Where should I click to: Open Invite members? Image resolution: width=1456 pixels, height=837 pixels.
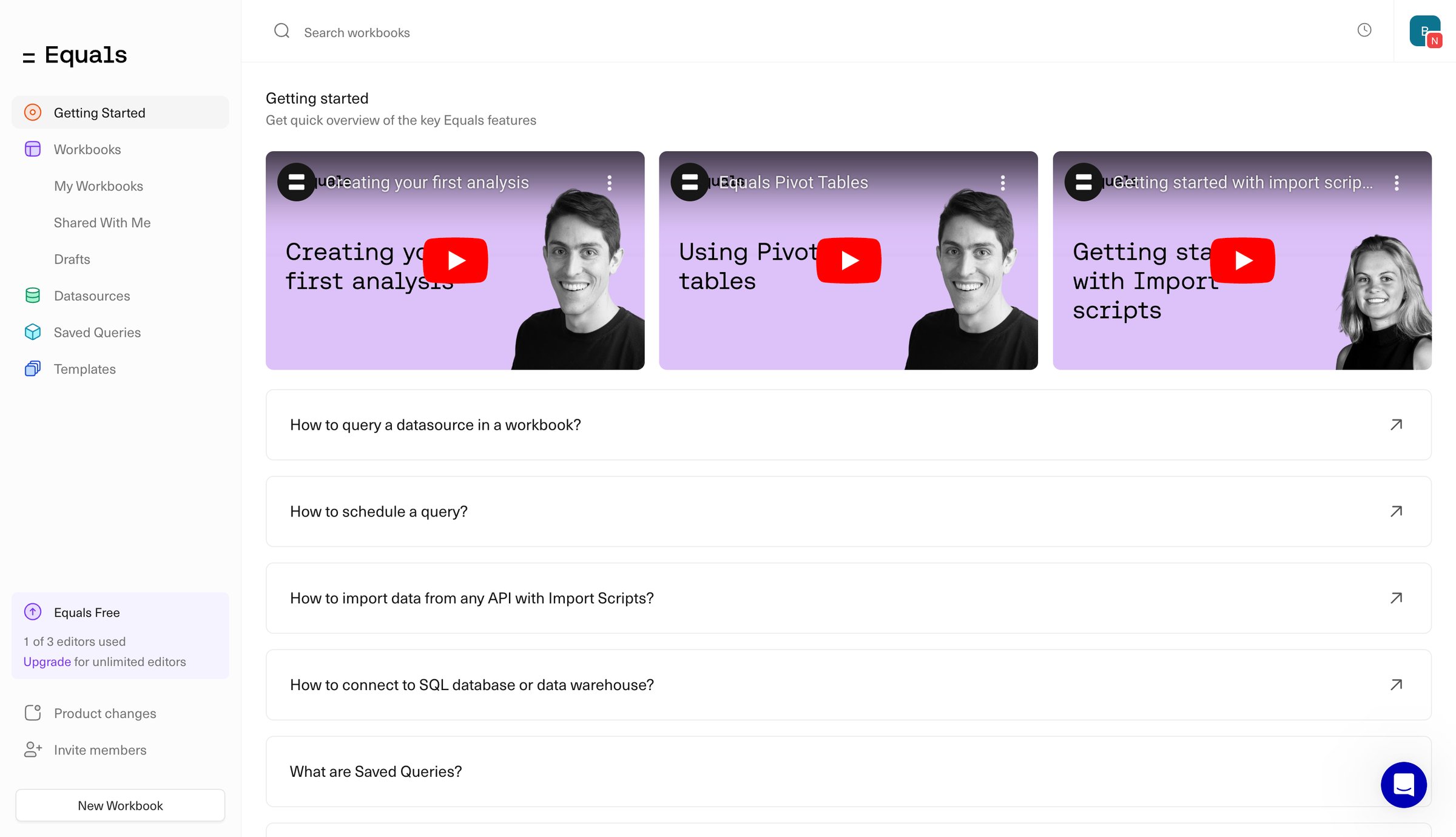point(100,750)
